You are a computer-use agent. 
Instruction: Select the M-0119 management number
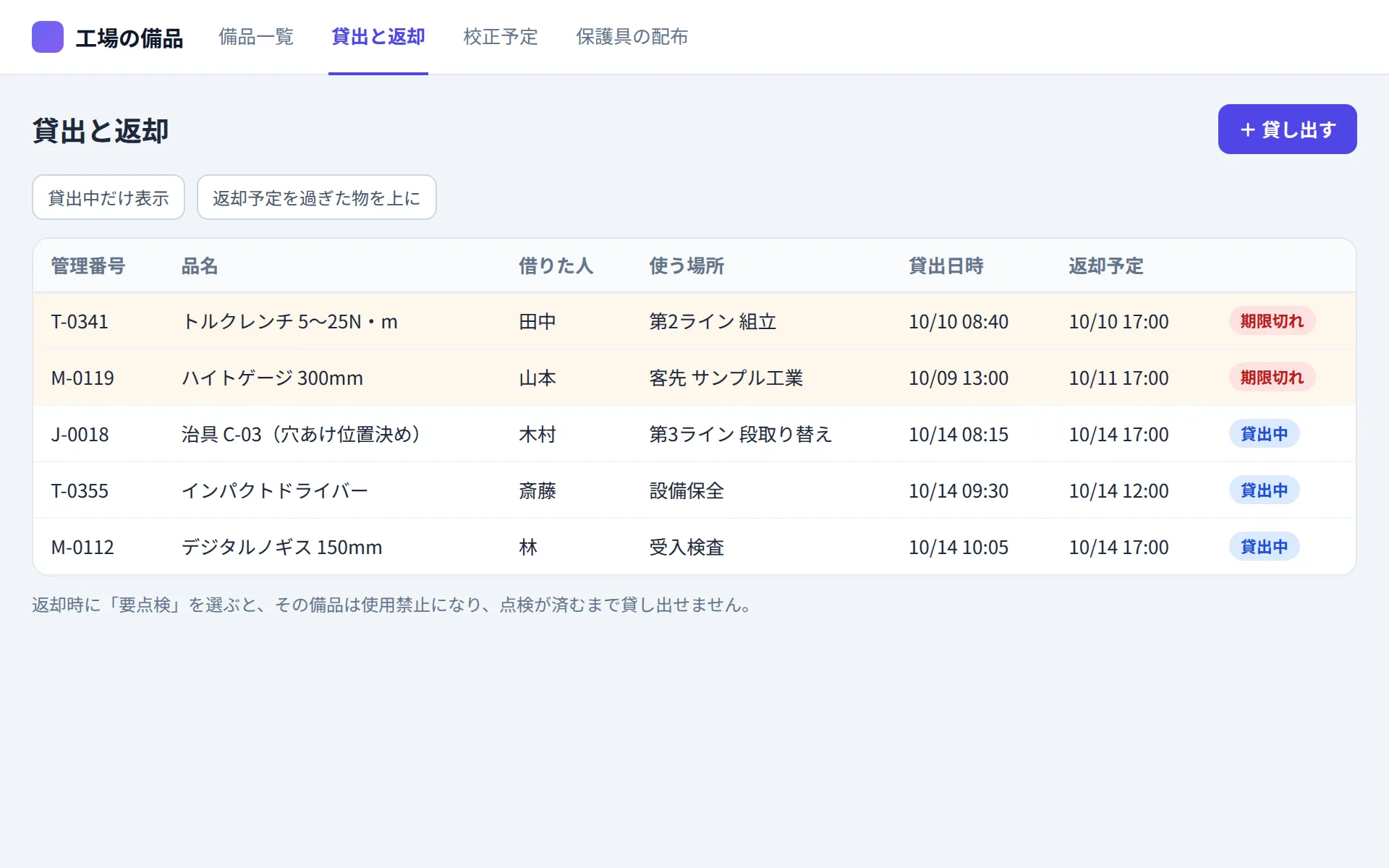82,378
